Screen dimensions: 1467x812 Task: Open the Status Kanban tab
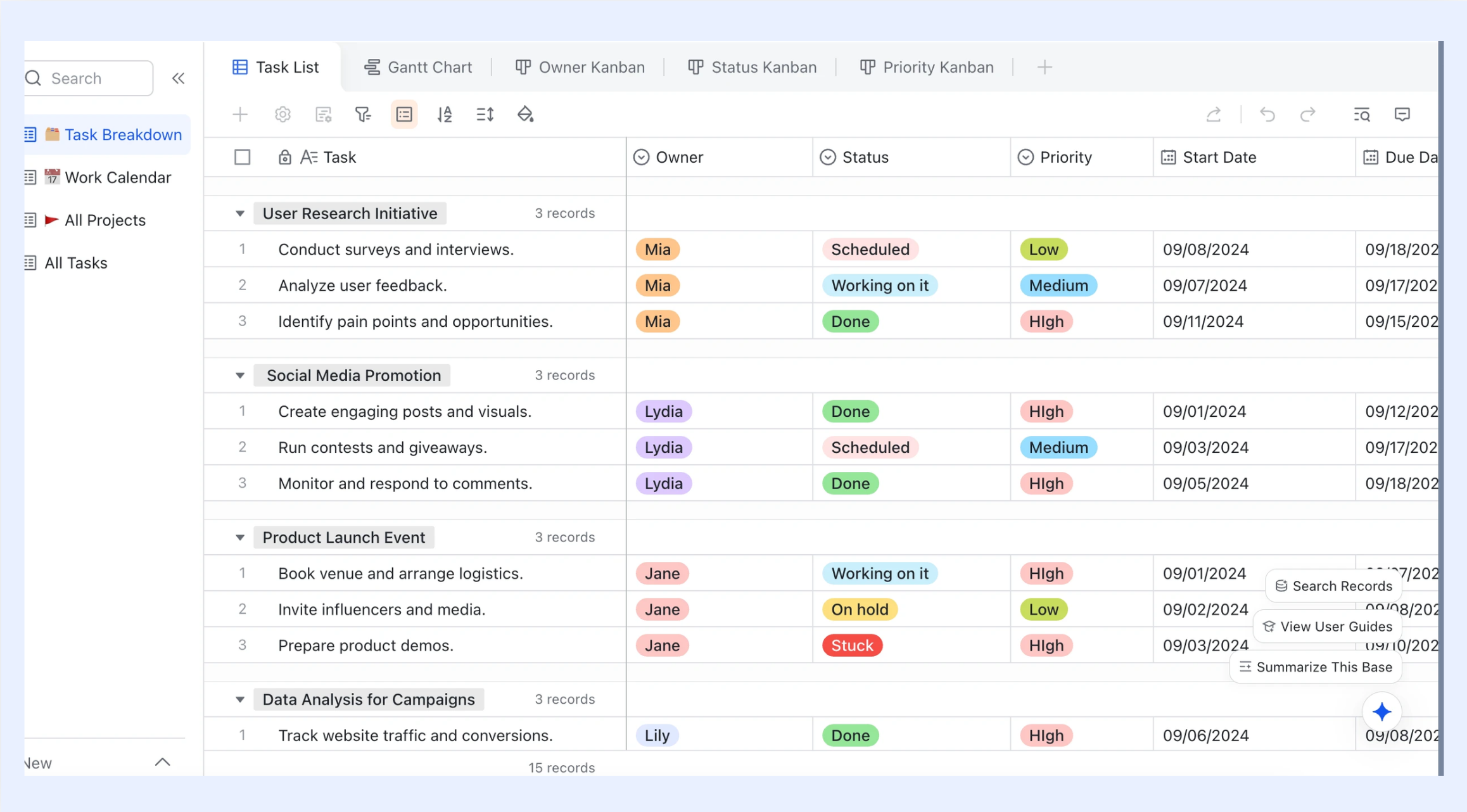pyautogui.click(x=753, y=67)
